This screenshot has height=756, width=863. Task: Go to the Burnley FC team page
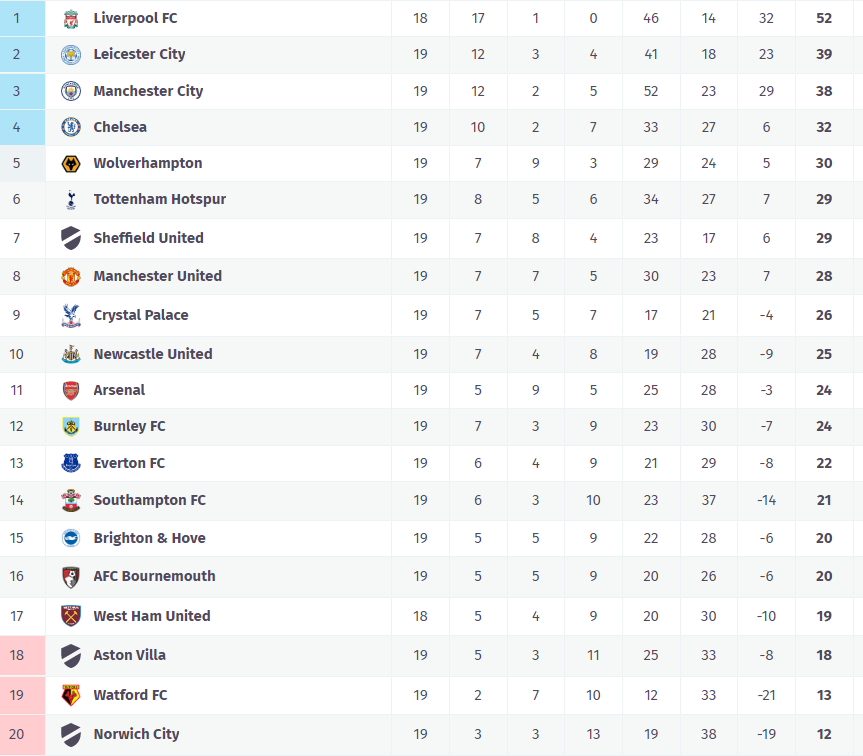tap(129, 426)
